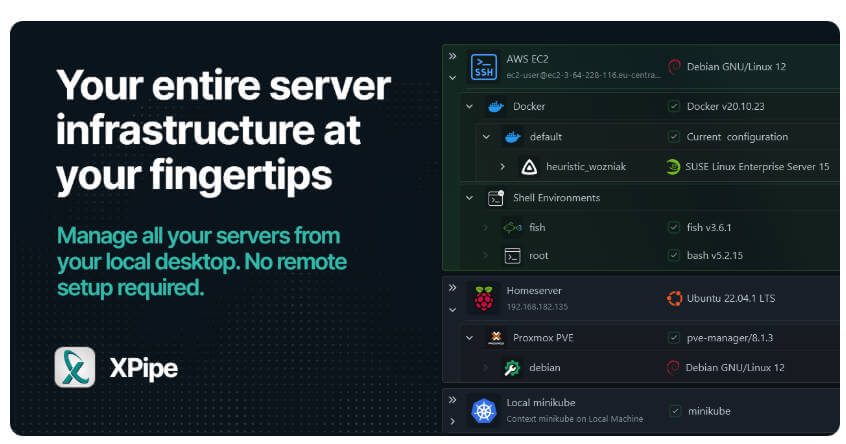Viewport: 846px width, 444px height.
Task: Expand the debian row chevron
Action: point(486,368)
